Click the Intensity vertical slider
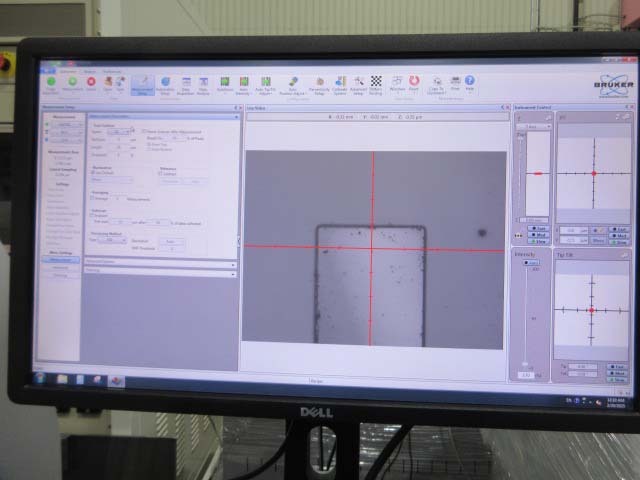This screenshot has height=480, width=640. [x=526, y=315]
